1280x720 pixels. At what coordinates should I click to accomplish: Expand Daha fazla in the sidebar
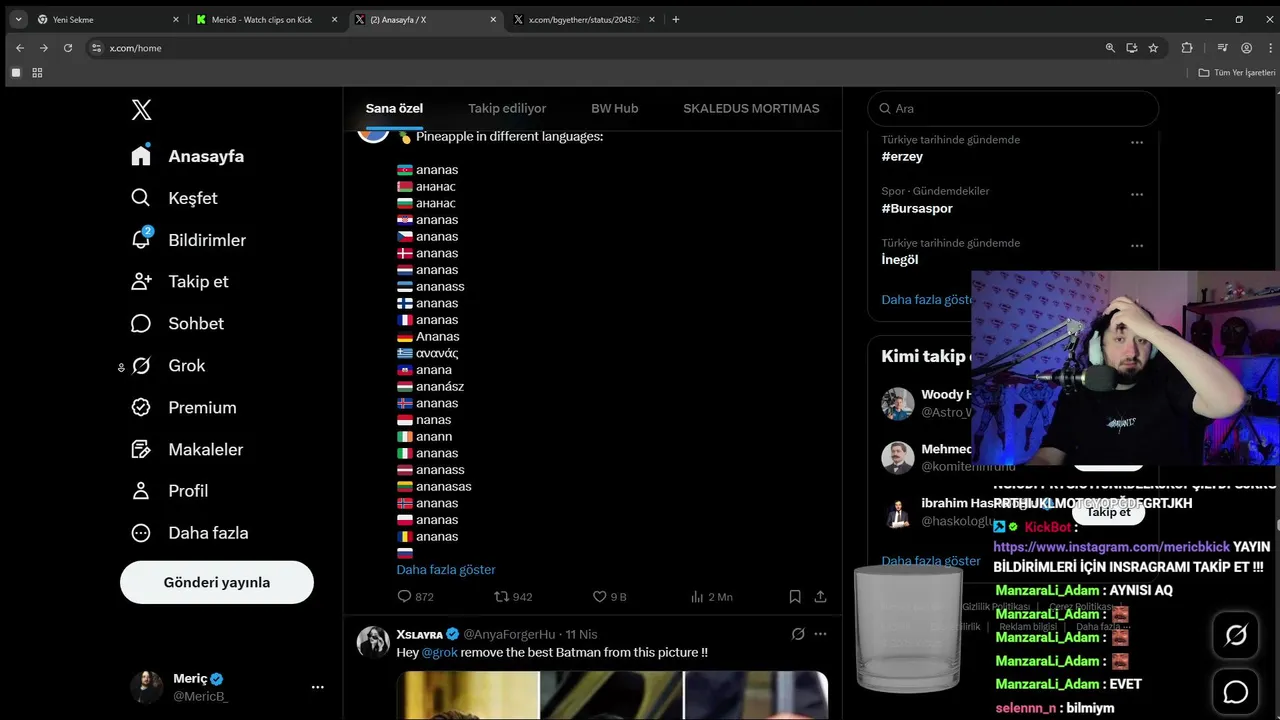click(189, 533)
